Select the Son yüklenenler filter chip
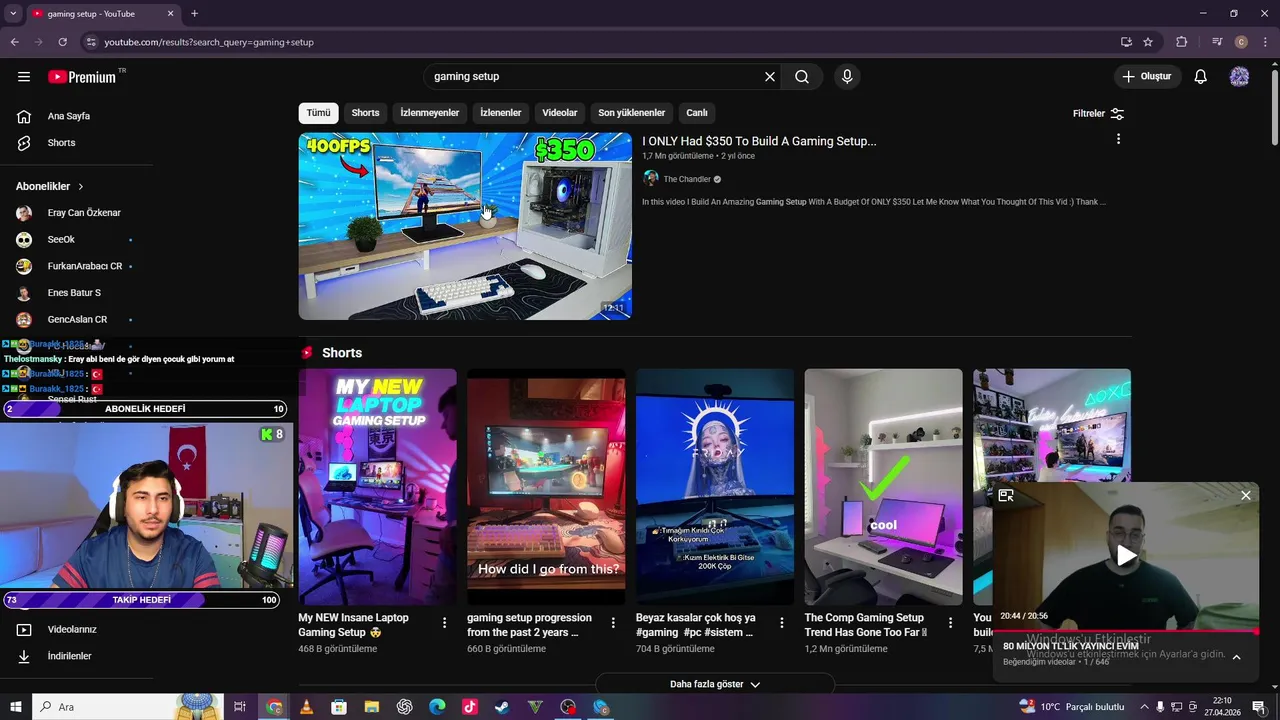Image resolution: width=1280 pixels, height=720 pixels. [632, 113]
